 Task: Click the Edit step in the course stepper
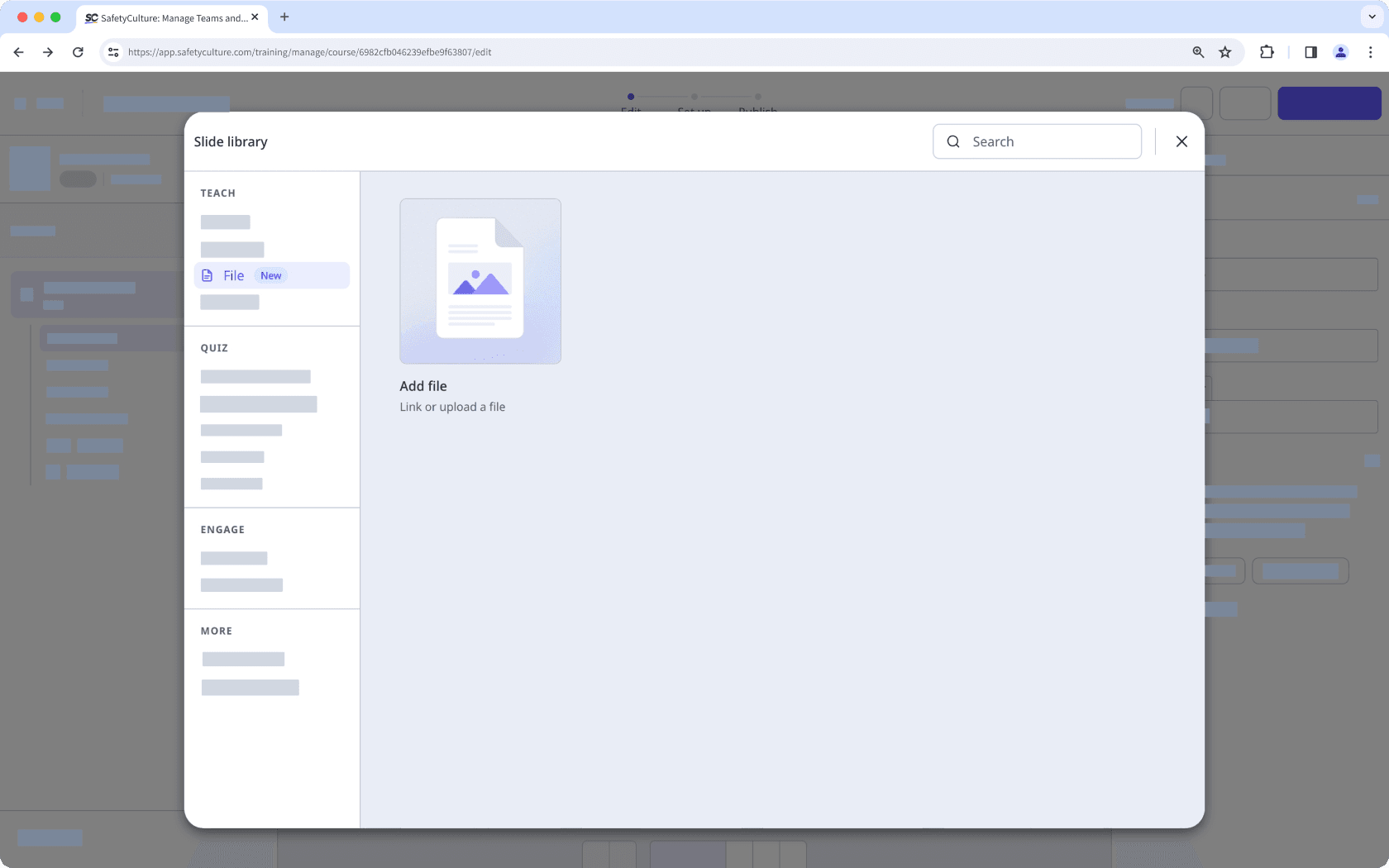click(631, 103)
